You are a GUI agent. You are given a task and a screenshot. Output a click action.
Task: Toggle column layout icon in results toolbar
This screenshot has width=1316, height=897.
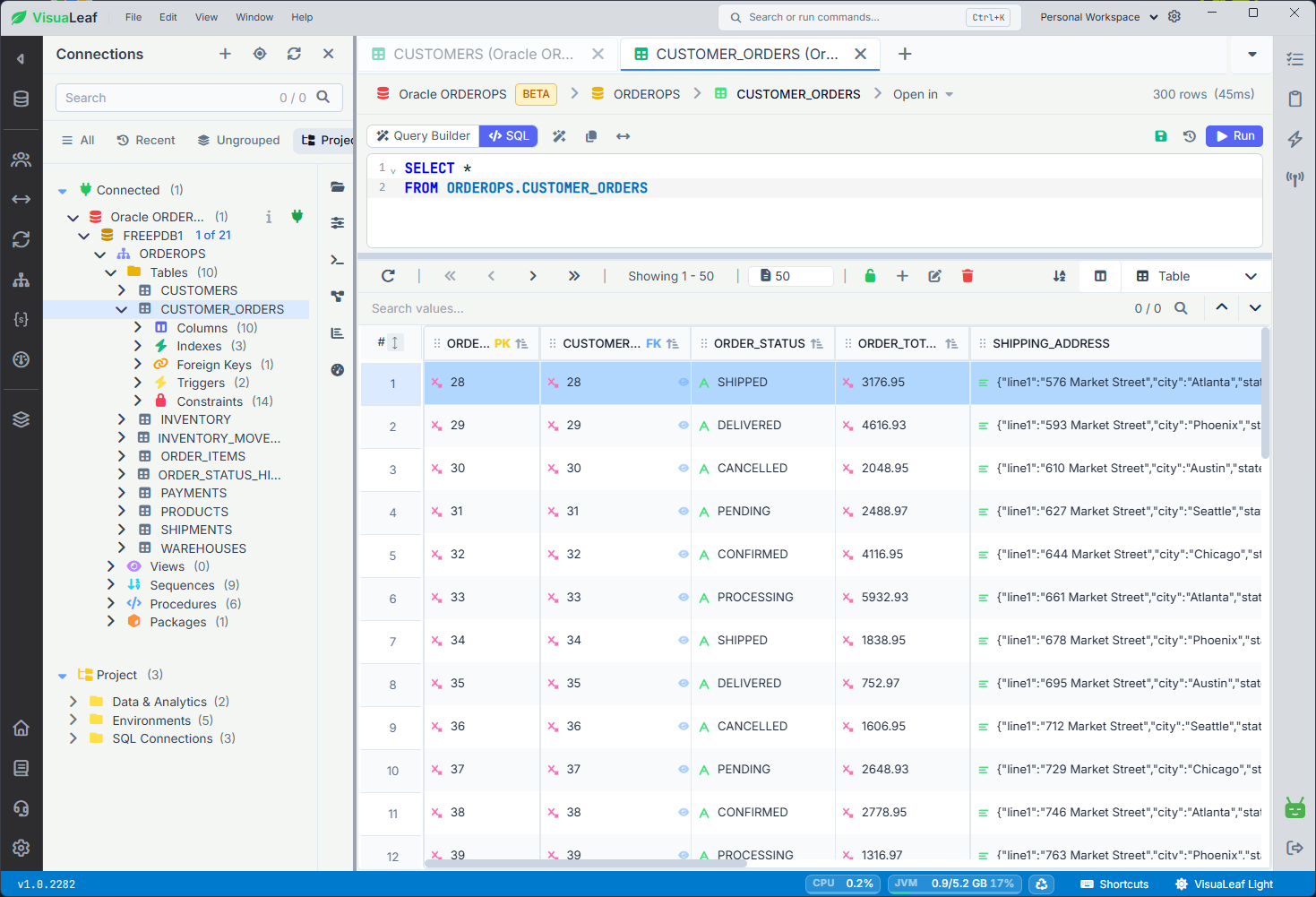click(1101, 276)
